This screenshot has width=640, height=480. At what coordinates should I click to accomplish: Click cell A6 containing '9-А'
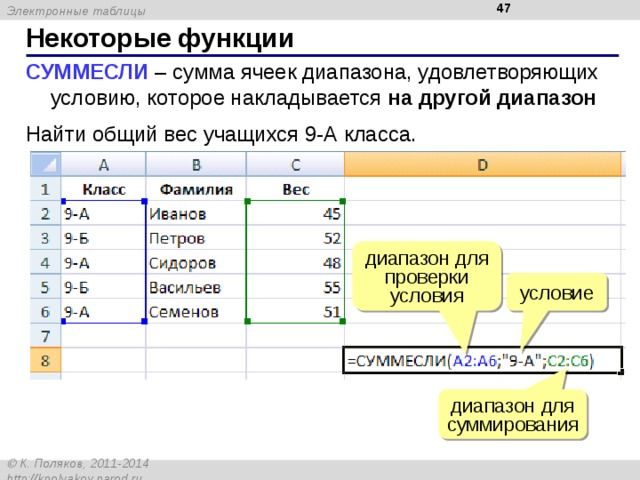[x=103, y=311]
